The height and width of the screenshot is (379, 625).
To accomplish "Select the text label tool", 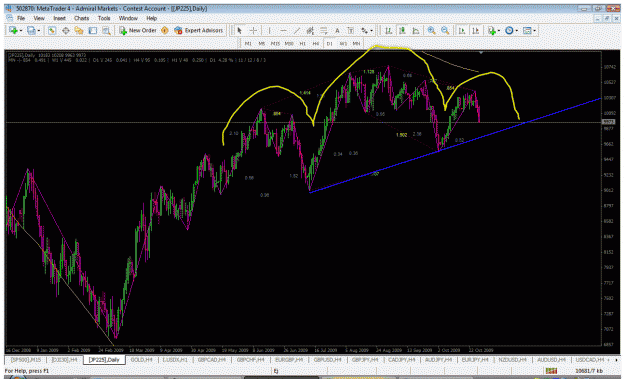I will click(x=351, y=30).
